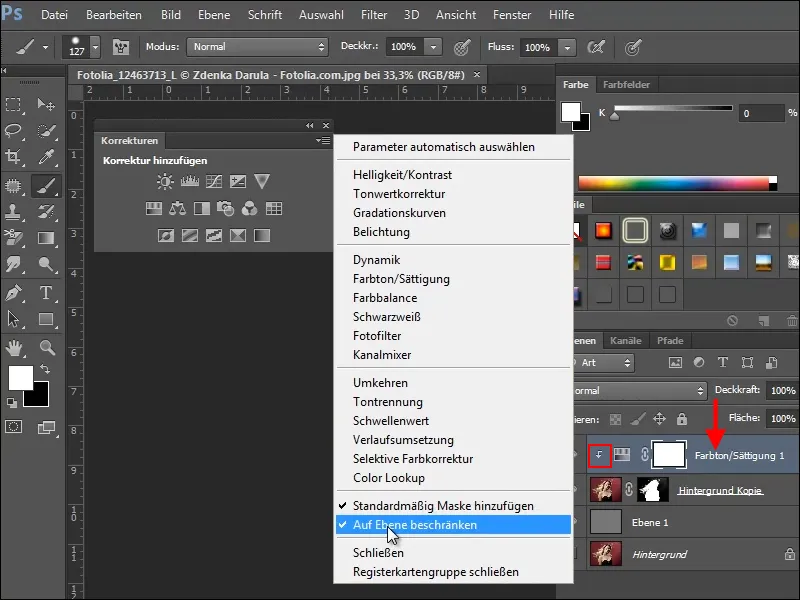Screen dimensions: 800x600
Task: Open tool preset picker arrow
Action: pyautogui.click(x=45, y=47)
